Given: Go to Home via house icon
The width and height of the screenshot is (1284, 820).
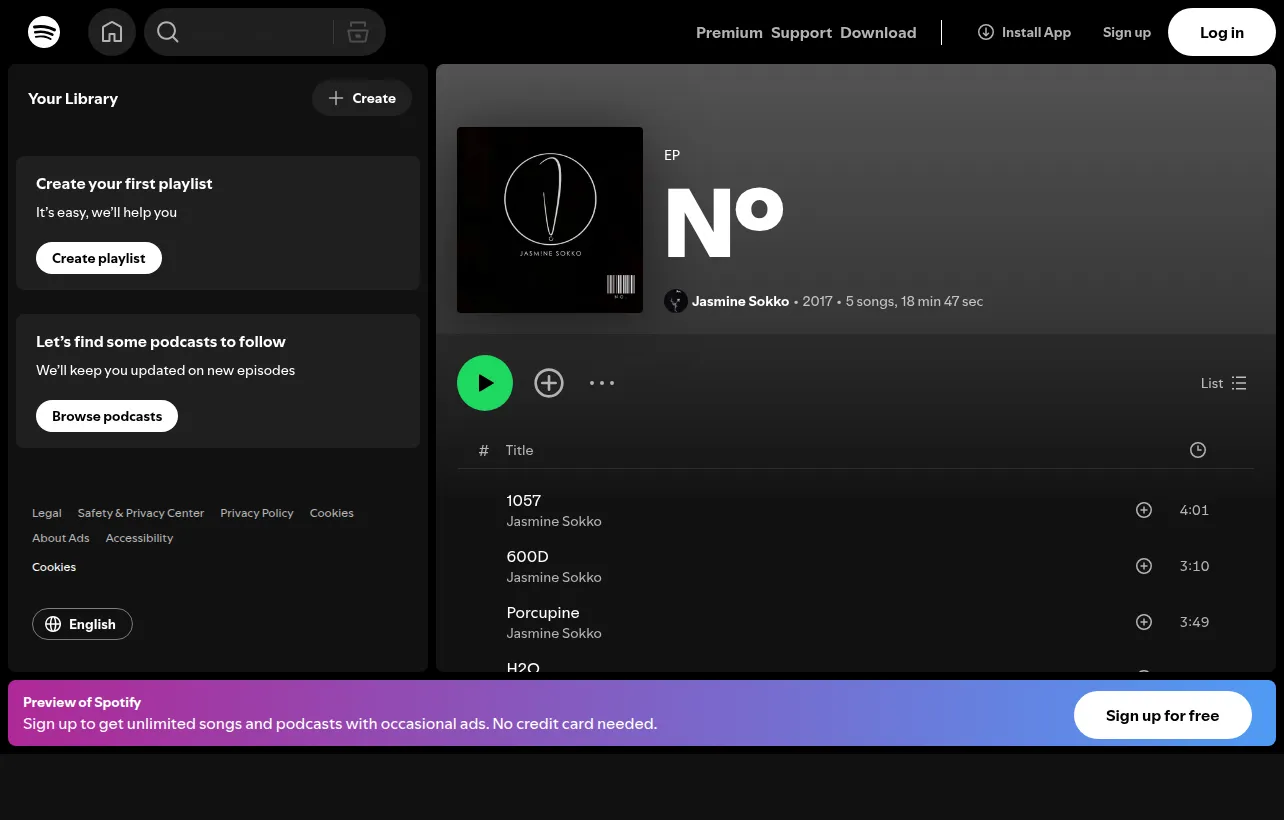Looking at the screenshot, I should 112,32.
